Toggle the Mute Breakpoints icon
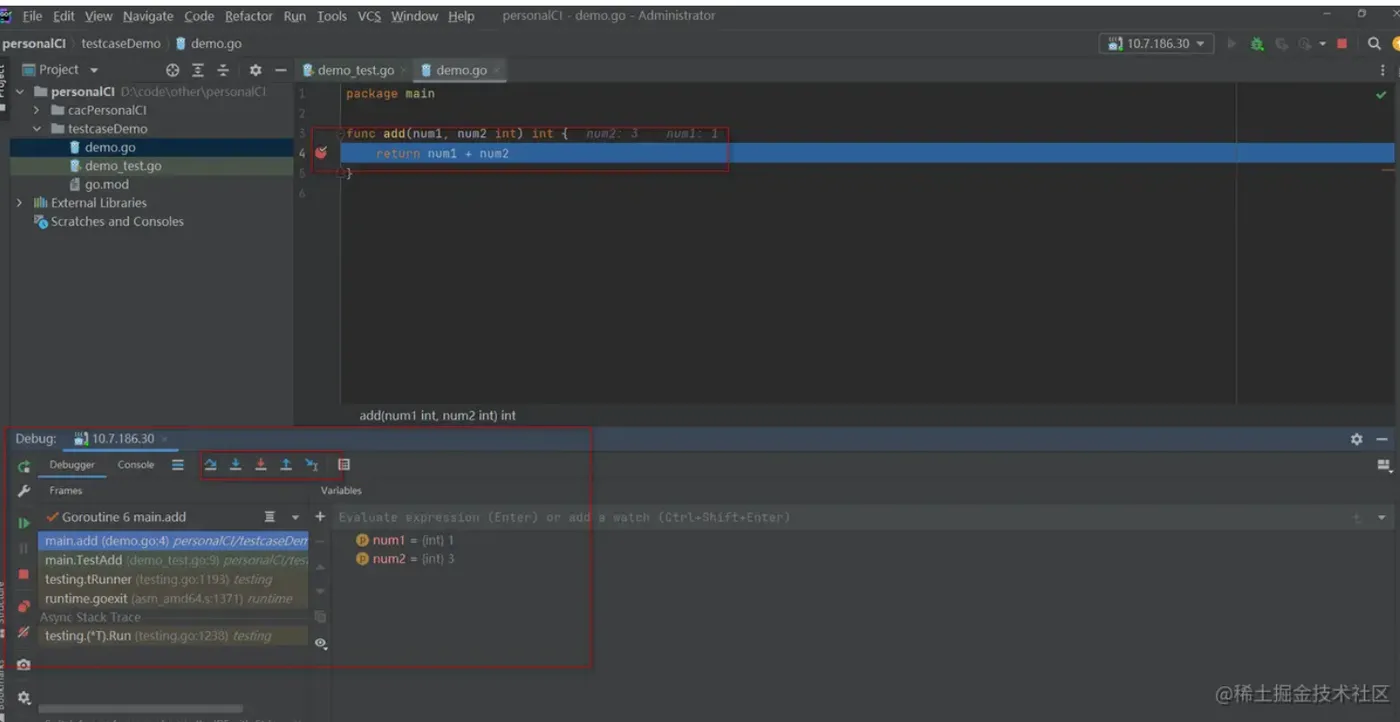 tap(24, 632)
